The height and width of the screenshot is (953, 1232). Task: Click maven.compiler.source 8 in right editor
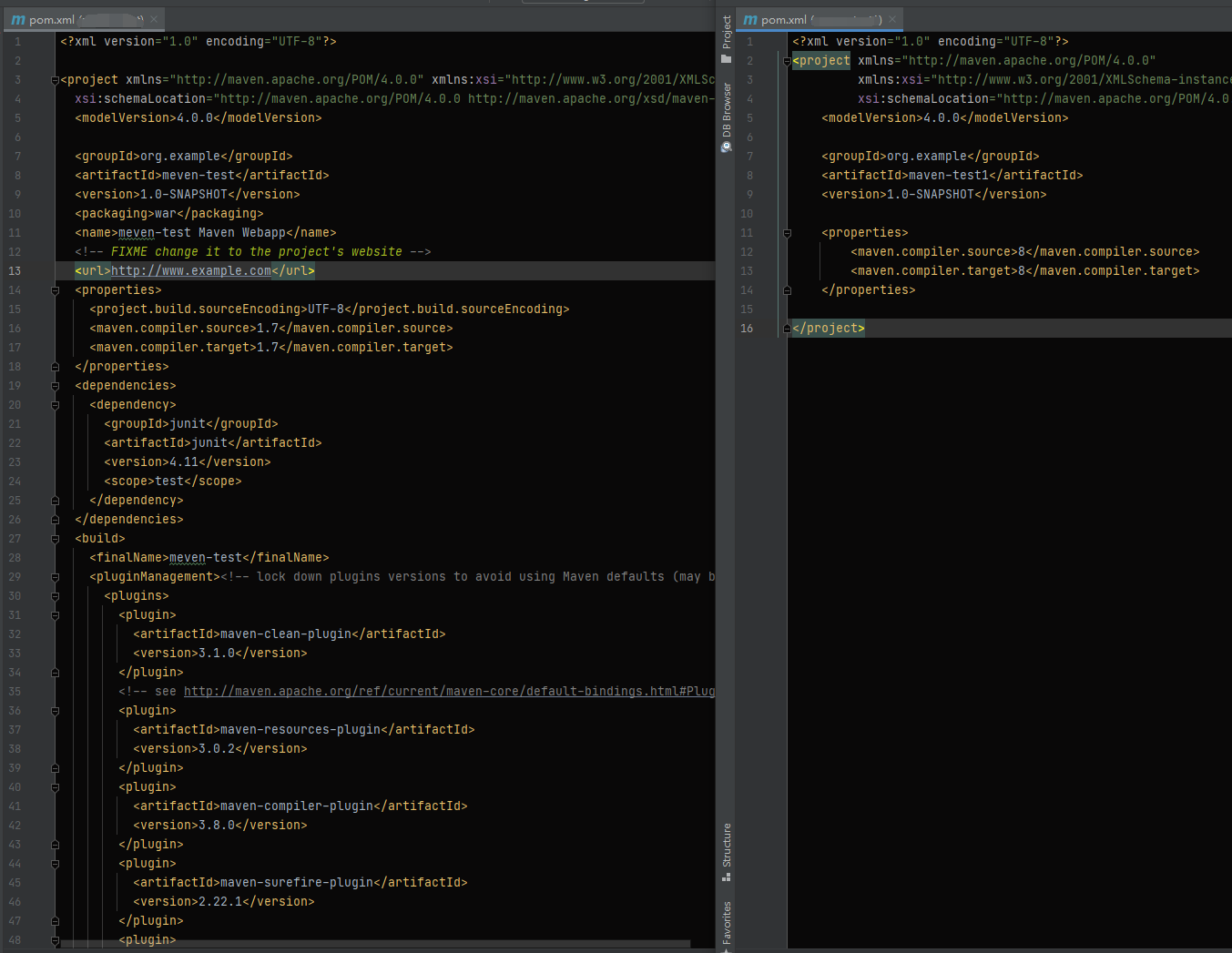(1025, 252)
